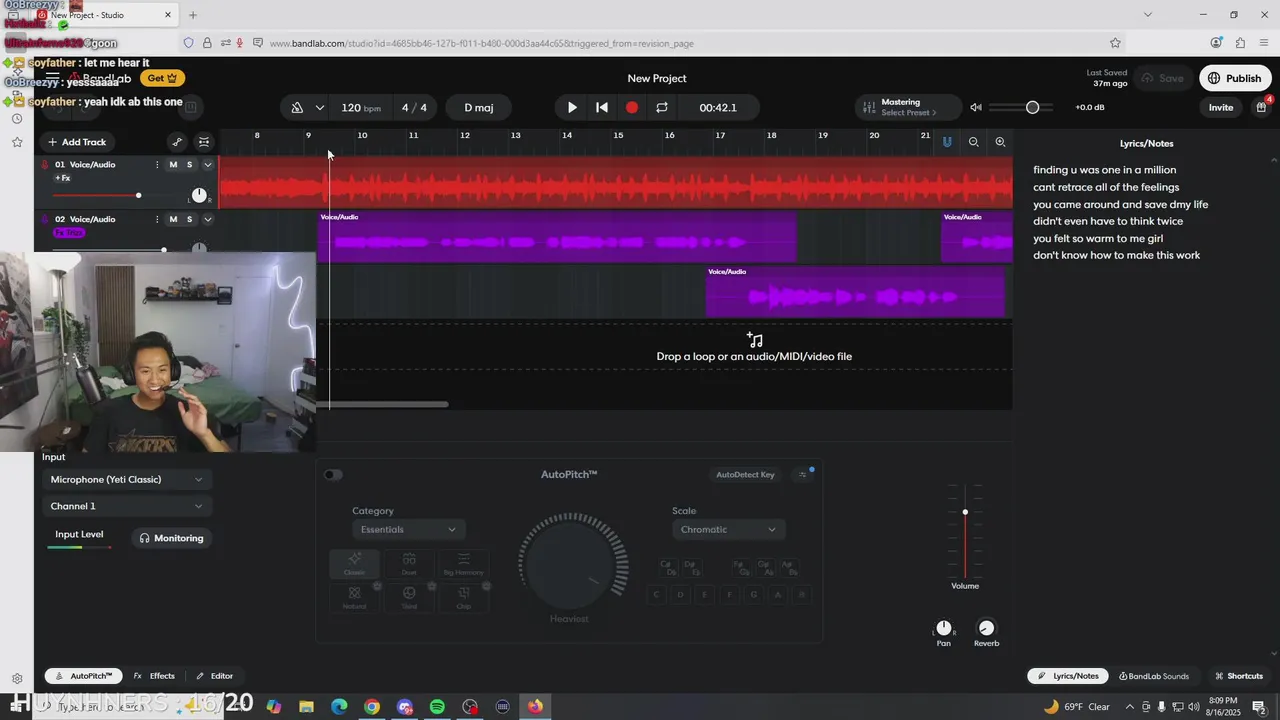The height and width of the screenshot is (720, 1280).
Task: Bookmark this page with the star icon
Action: (x=1115, y=43)
